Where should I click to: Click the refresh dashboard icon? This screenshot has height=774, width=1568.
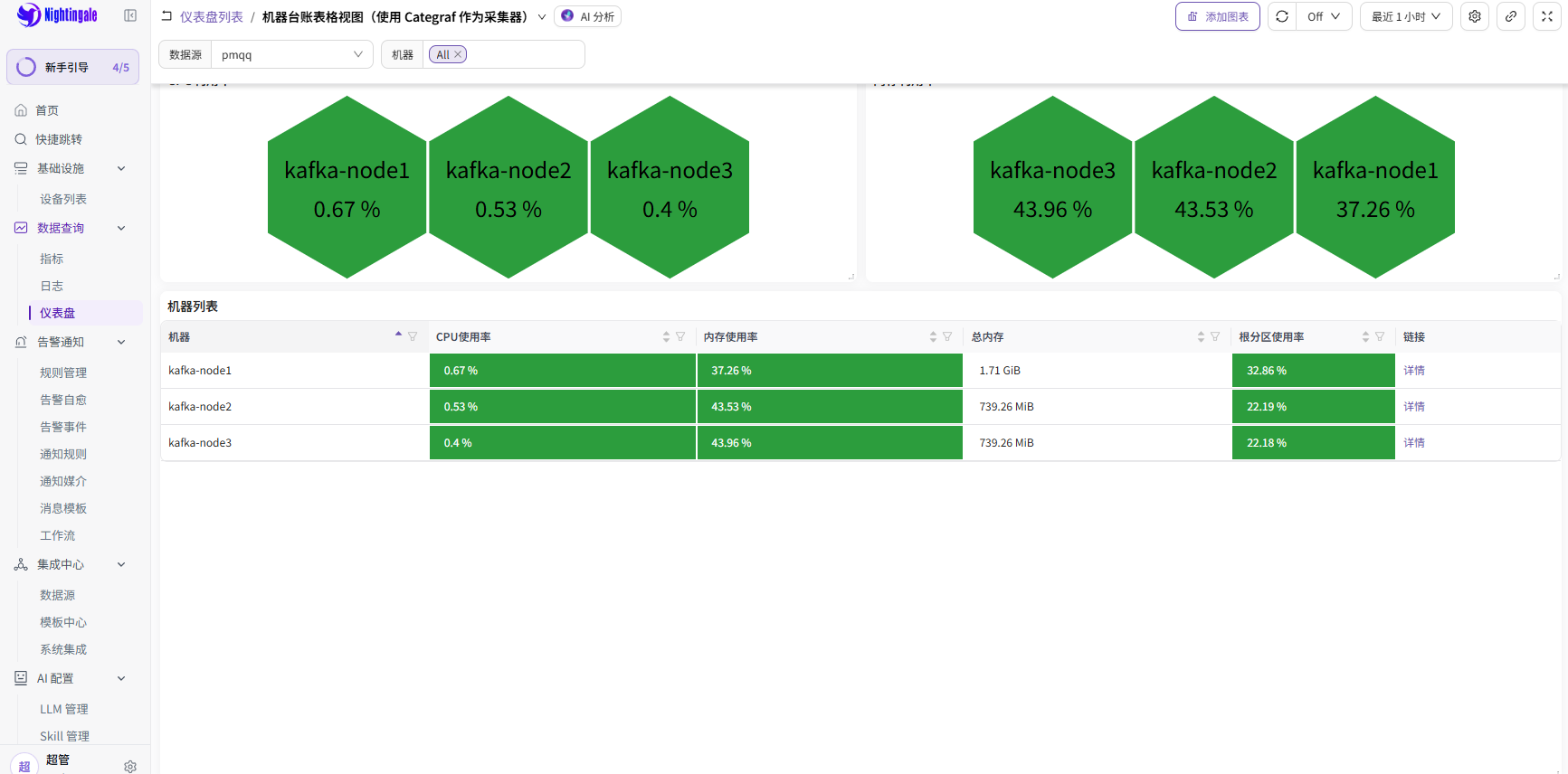pos(1282,16)
